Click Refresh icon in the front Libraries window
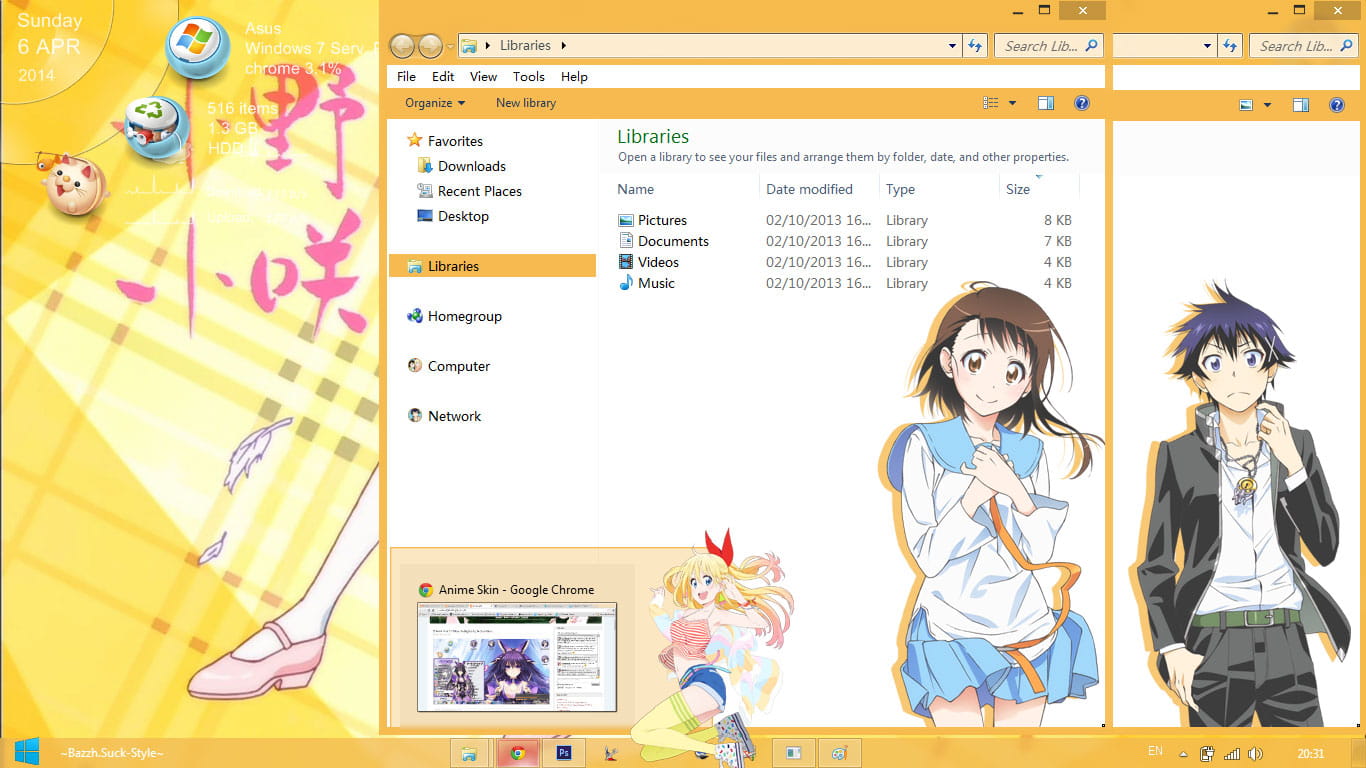This screenshot has height=768, width=1366. pos(976,46)
